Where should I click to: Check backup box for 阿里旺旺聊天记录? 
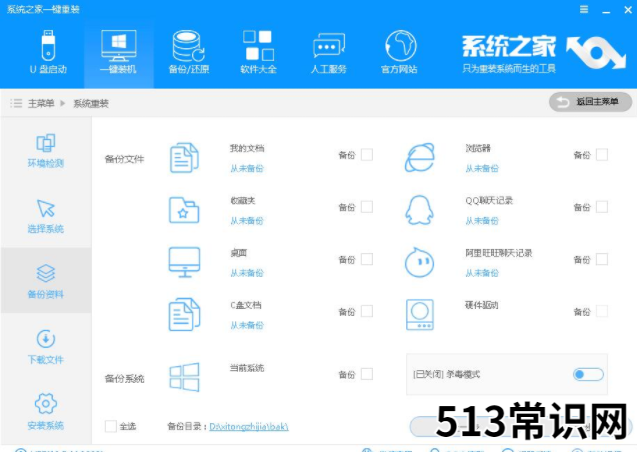602,260
